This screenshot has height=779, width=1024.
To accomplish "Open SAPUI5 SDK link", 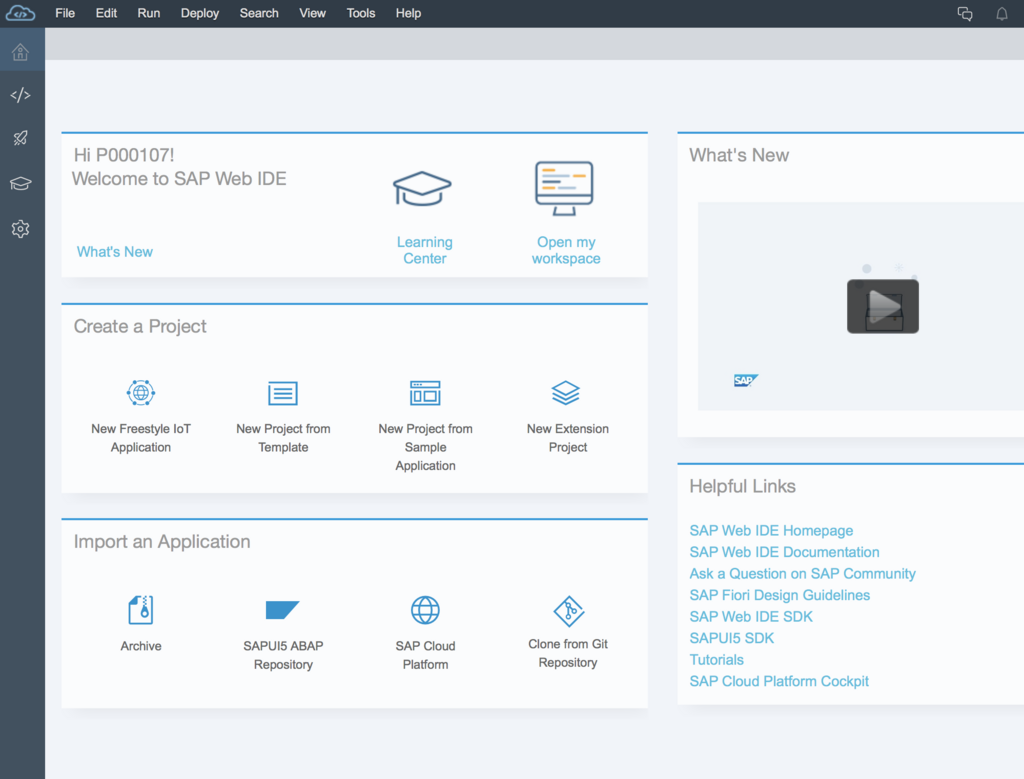I will [731, 638].
